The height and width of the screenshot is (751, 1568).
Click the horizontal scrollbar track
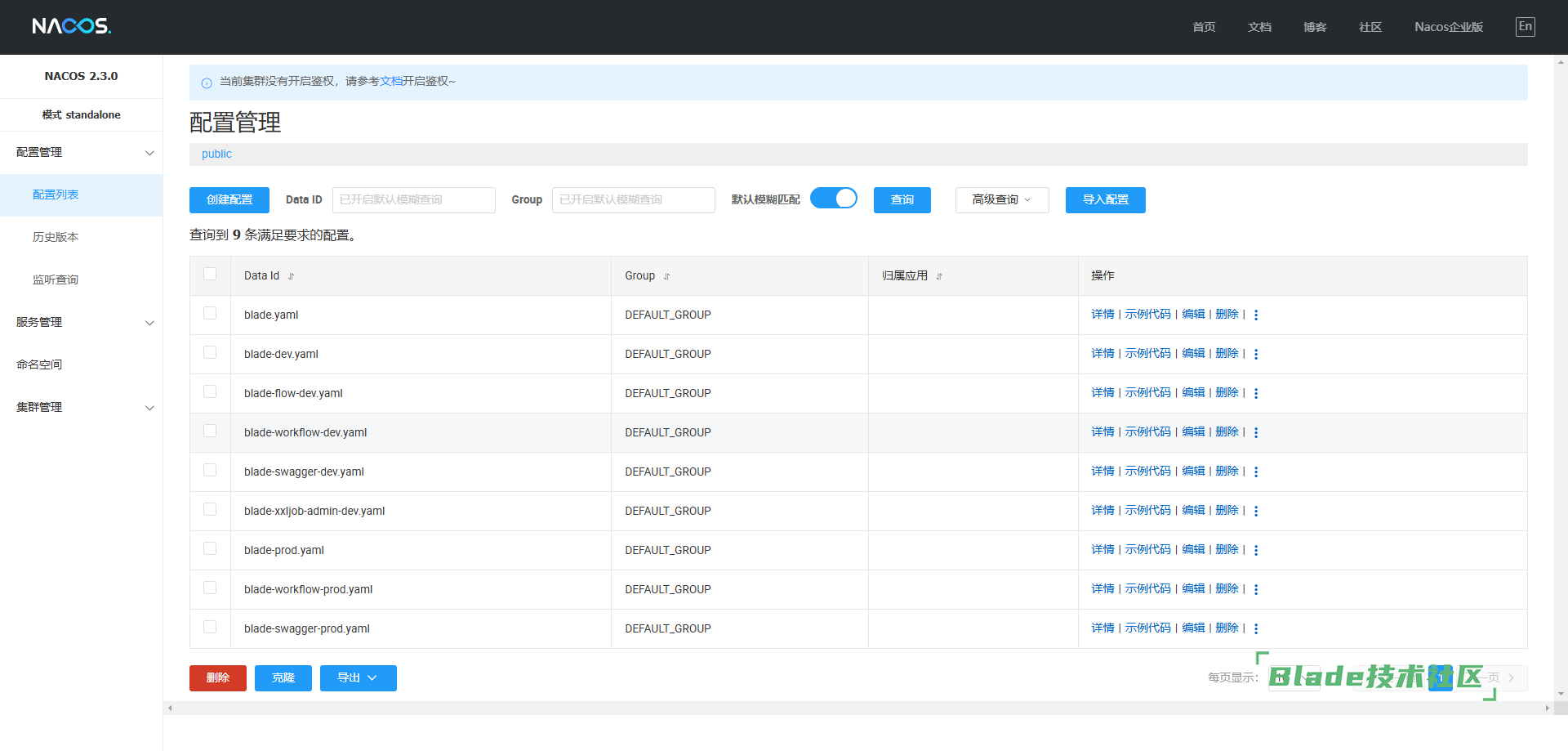(858, 709)
